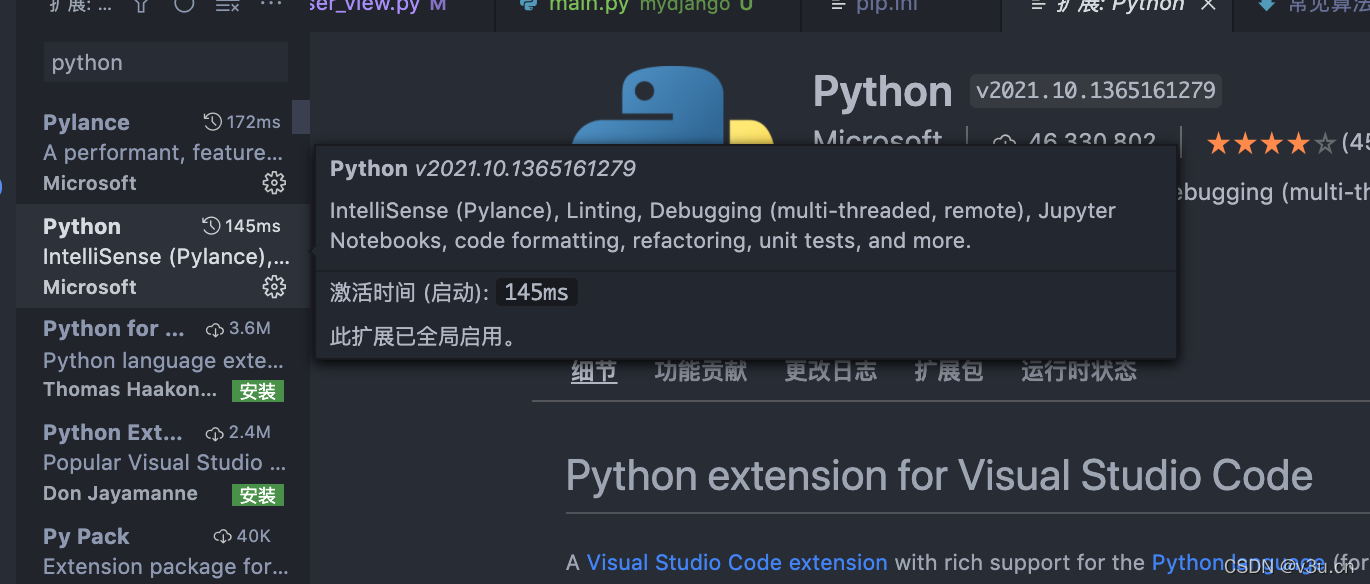Open the manage gear for Pylance
The image size is (1370, 584).
(x=274, y=183)
